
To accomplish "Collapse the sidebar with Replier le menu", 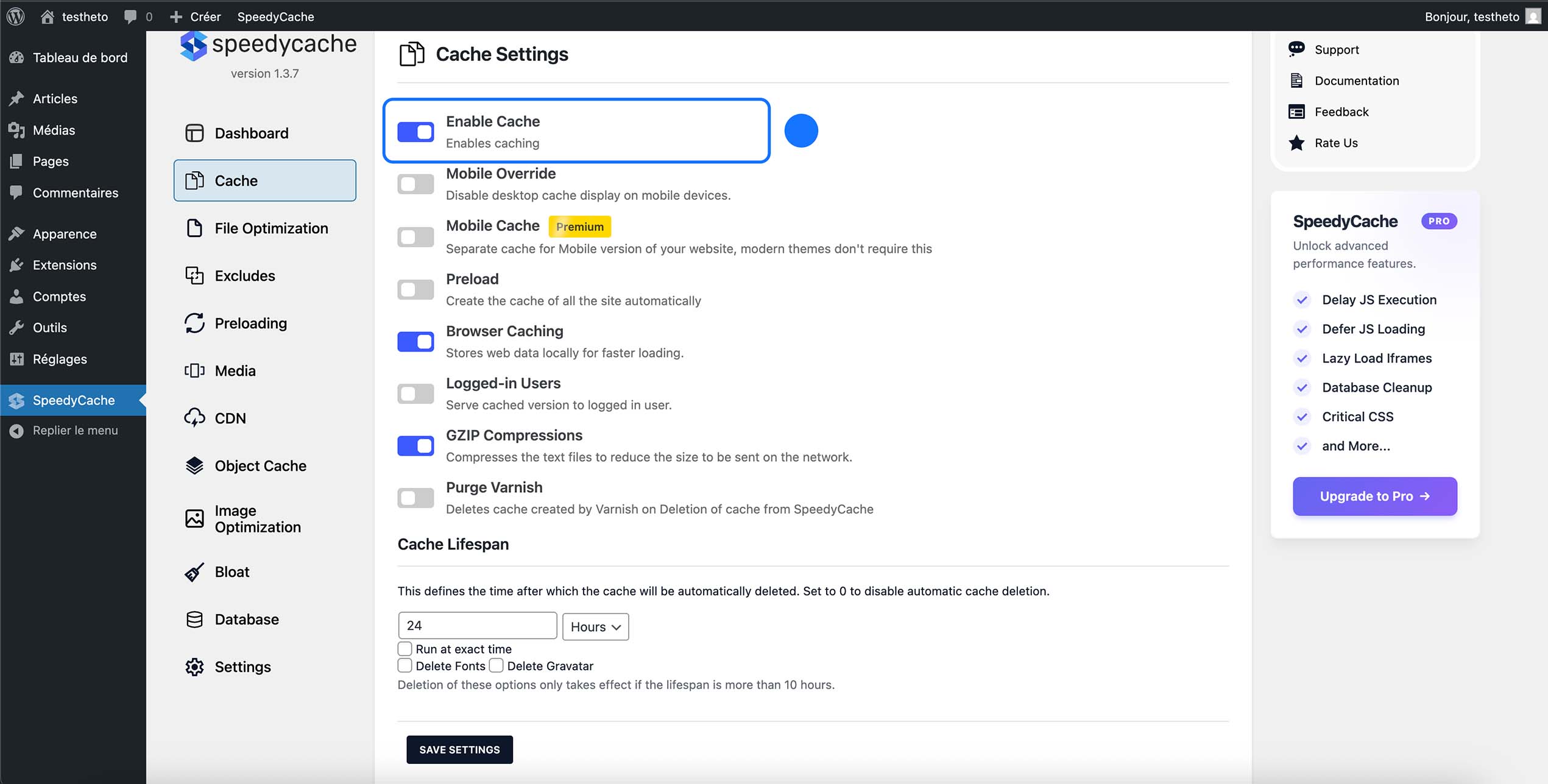I will pos(74,431).
